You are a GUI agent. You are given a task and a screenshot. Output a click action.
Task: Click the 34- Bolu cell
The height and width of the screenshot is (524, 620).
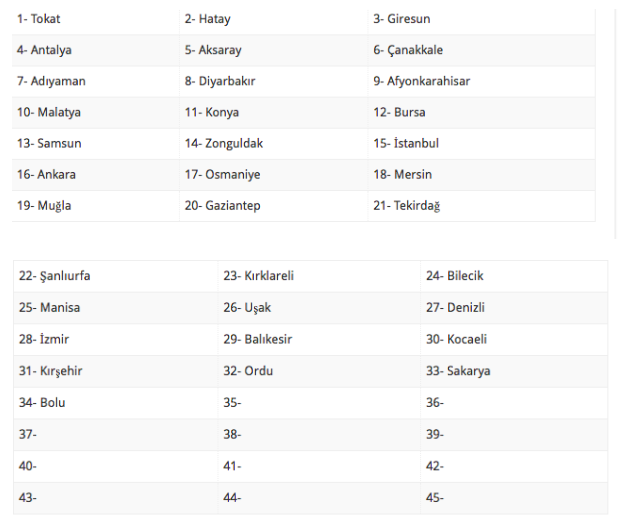[x=41, y=402]
